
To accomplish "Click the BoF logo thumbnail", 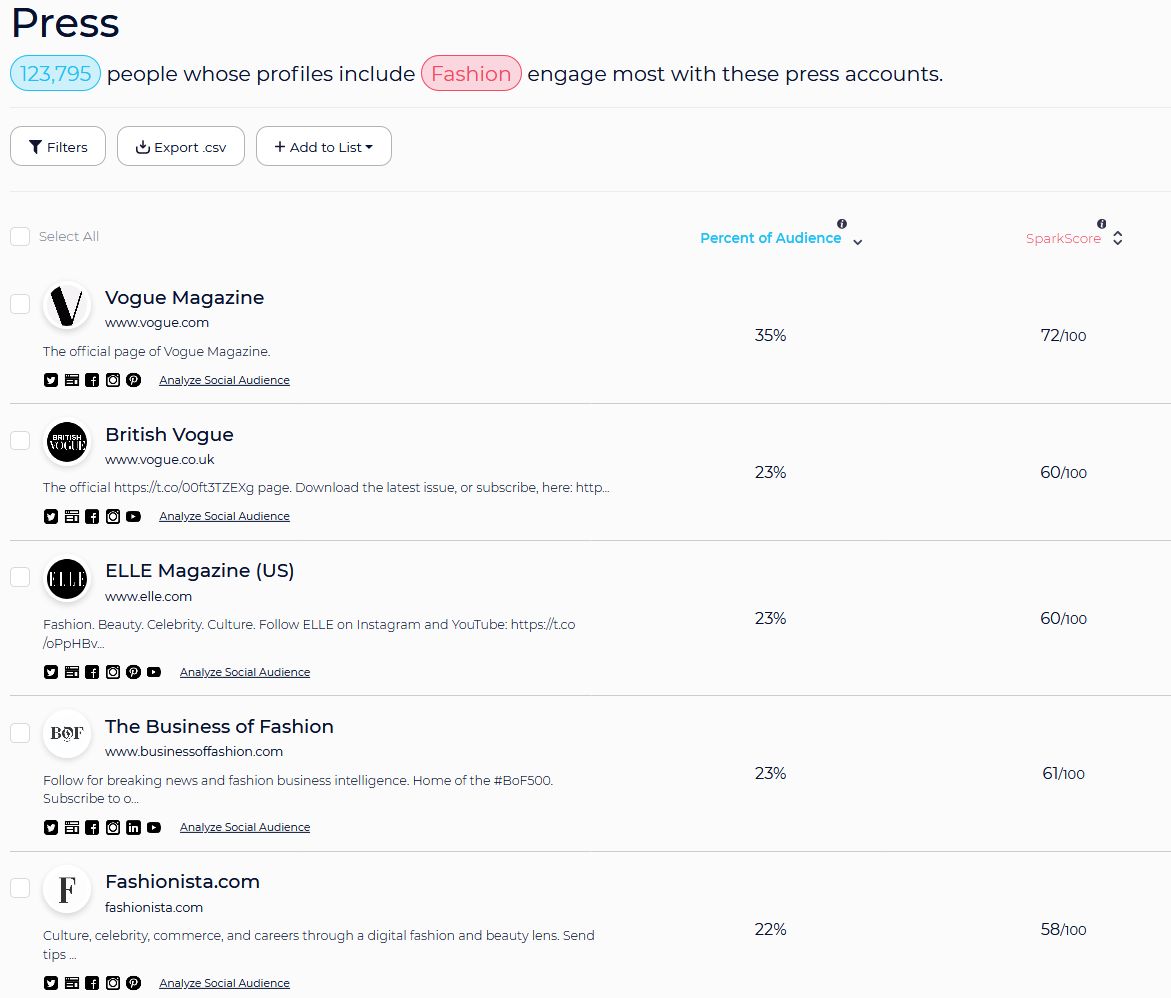I will tap(67, 734).
